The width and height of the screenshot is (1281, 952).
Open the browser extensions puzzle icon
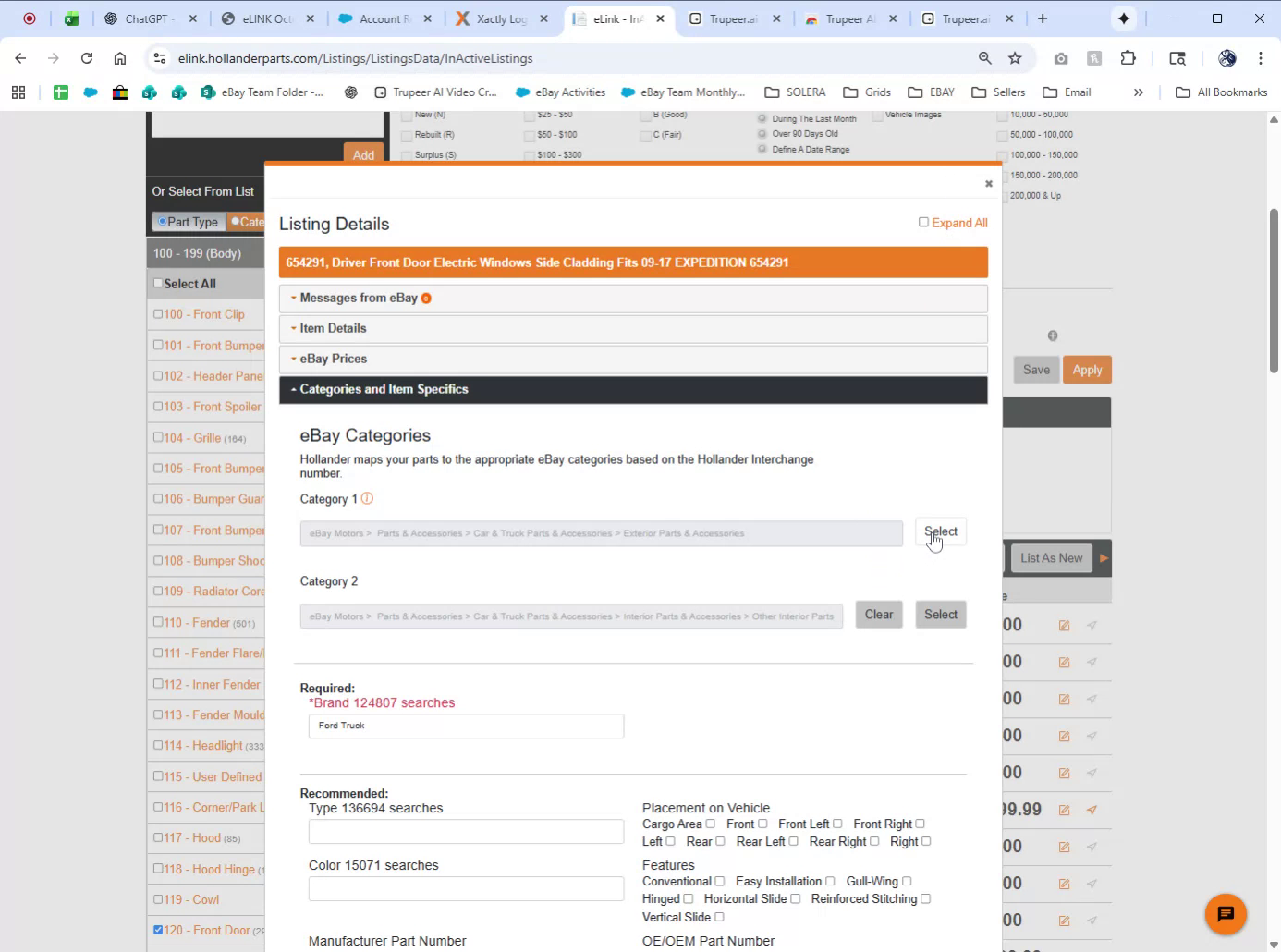tap(1128, 58)
